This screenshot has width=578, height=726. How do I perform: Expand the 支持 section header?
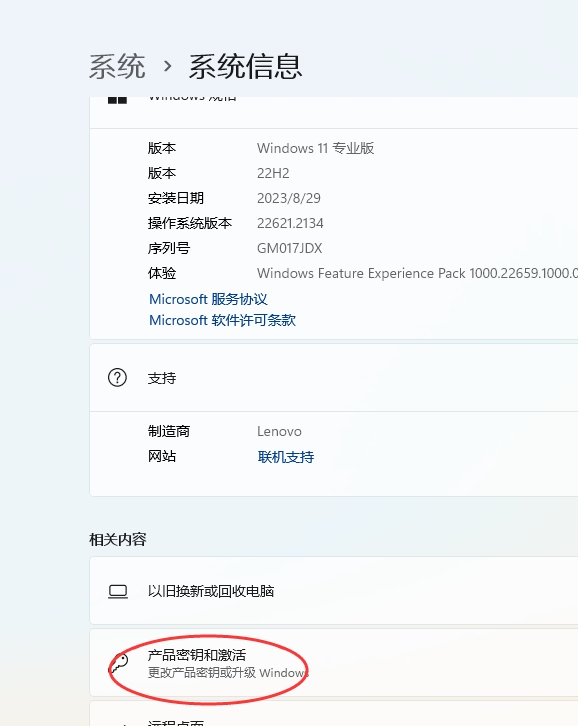pyautogui.click(x=333, y=378)
